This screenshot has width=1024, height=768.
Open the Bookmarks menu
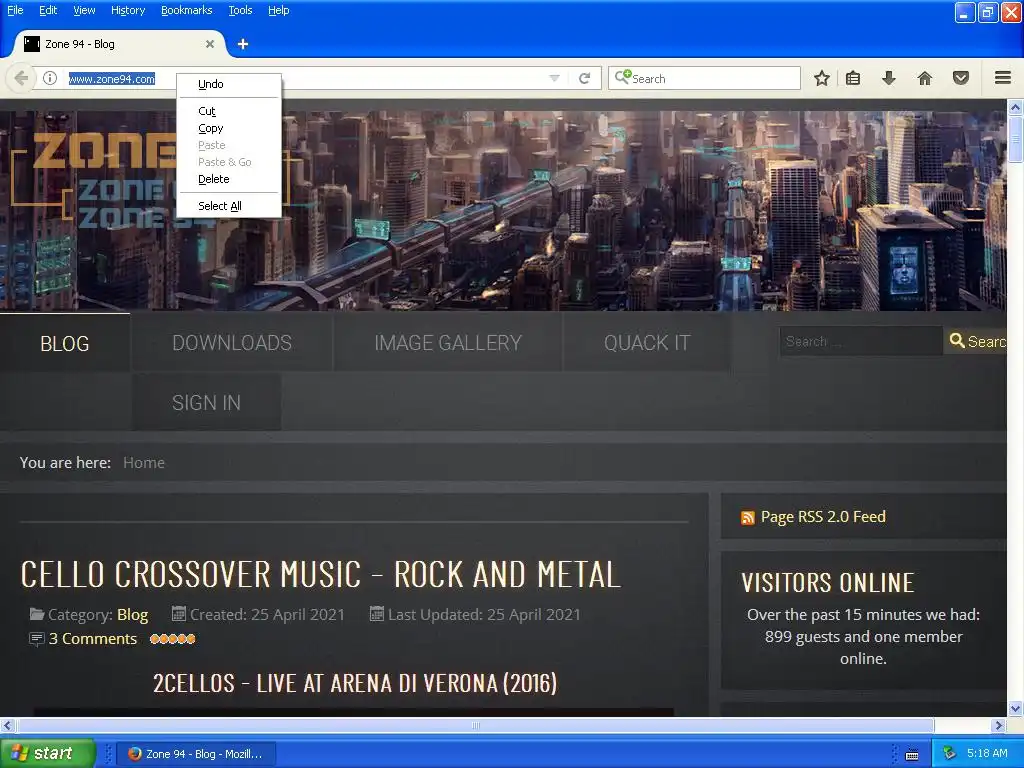[187, 10]
